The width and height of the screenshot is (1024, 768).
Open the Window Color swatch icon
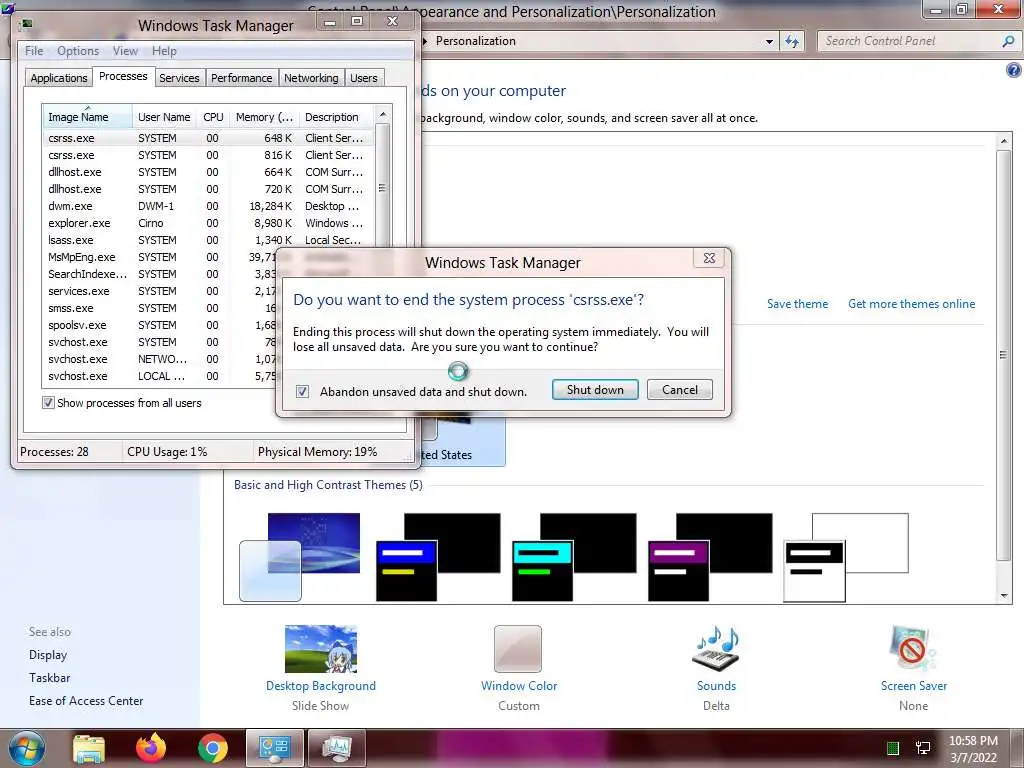point(518,648)
